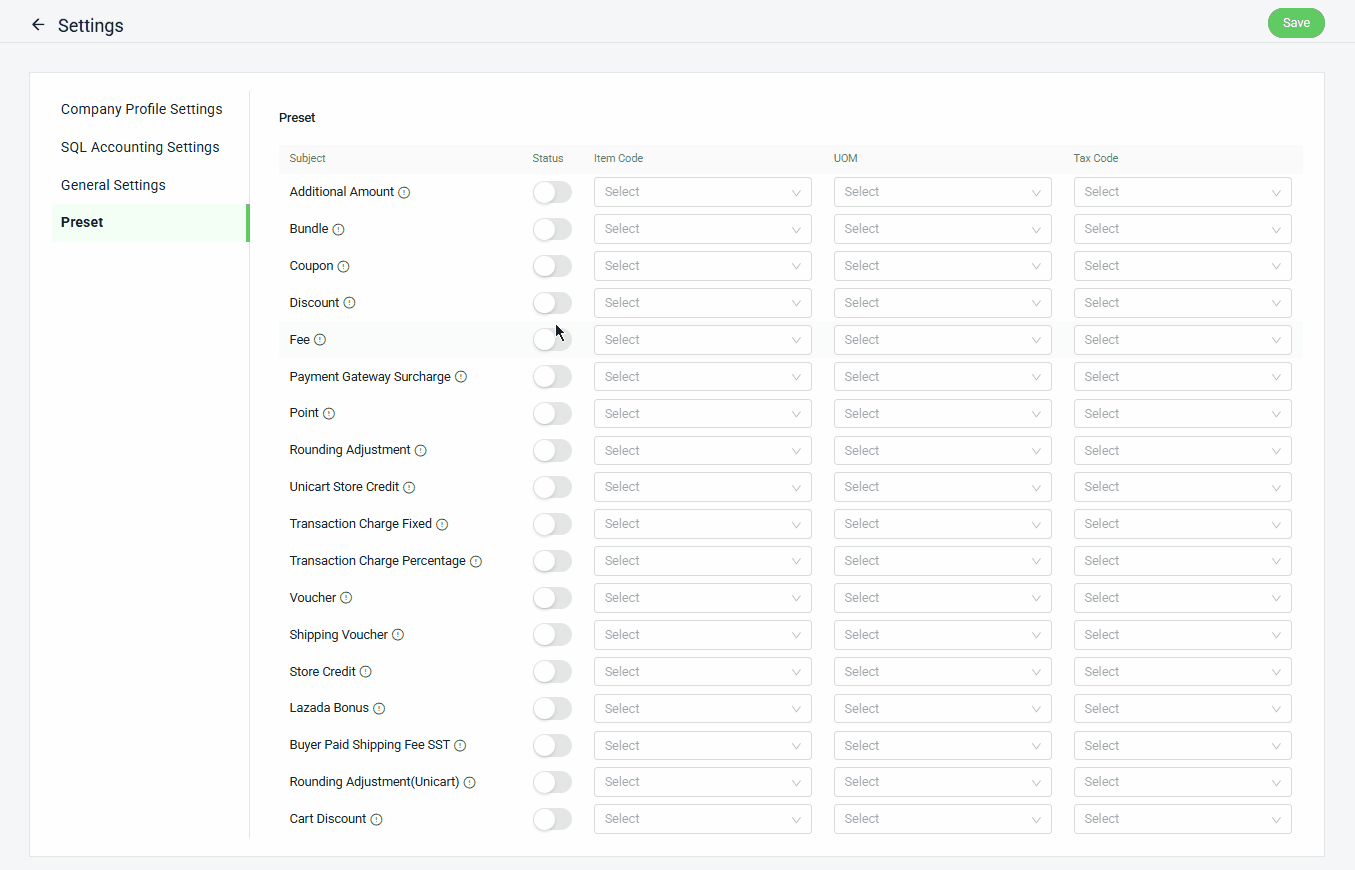Click info icon next to Transaction Charge Percentage
The image size is (1355, 870).
point(476,561)
